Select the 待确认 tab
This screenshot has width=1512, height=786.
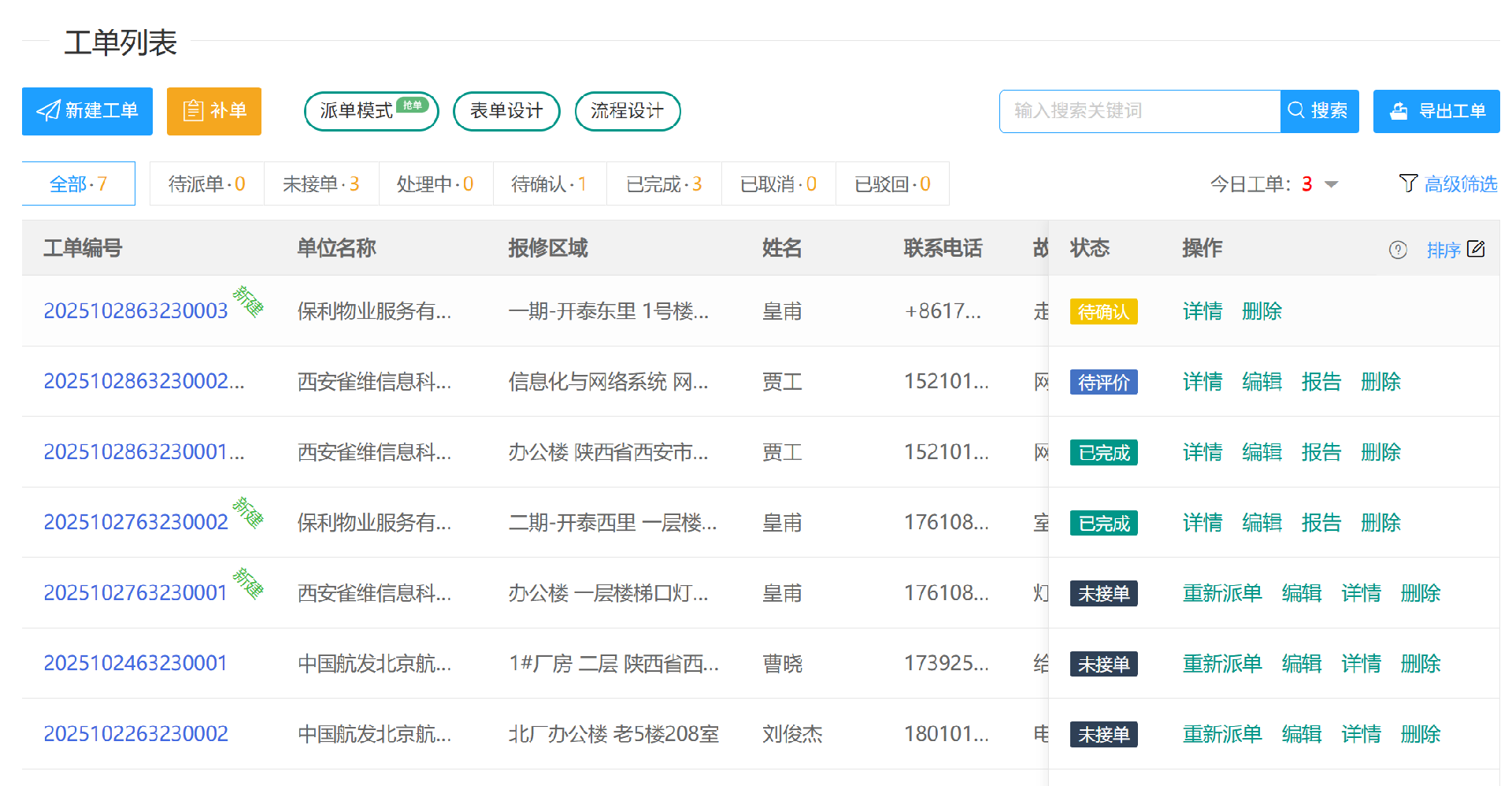(549, 184)
